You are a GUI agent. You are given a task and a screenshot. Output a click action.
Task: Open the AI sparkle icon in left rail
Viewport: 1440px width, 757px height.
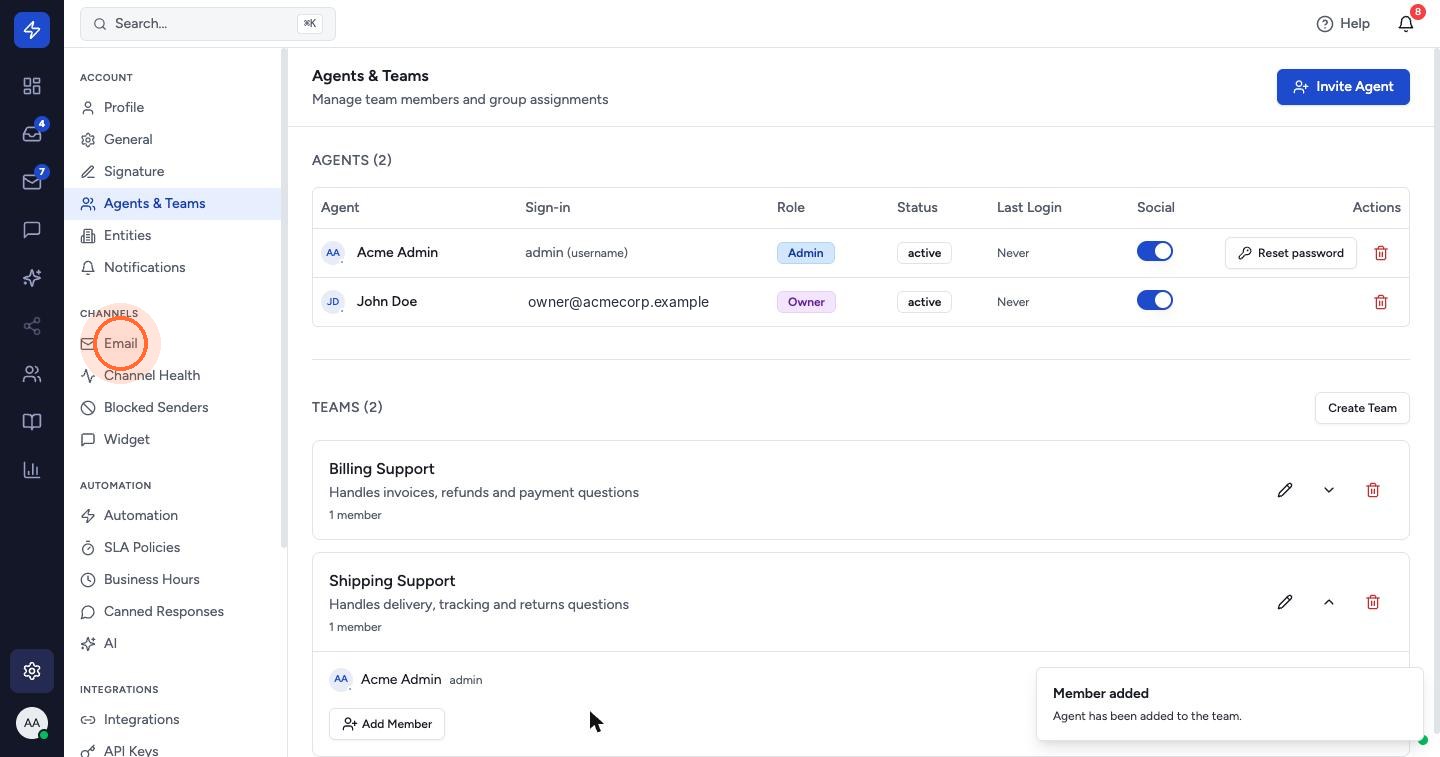pyautogui.click(x=32, y=278)
